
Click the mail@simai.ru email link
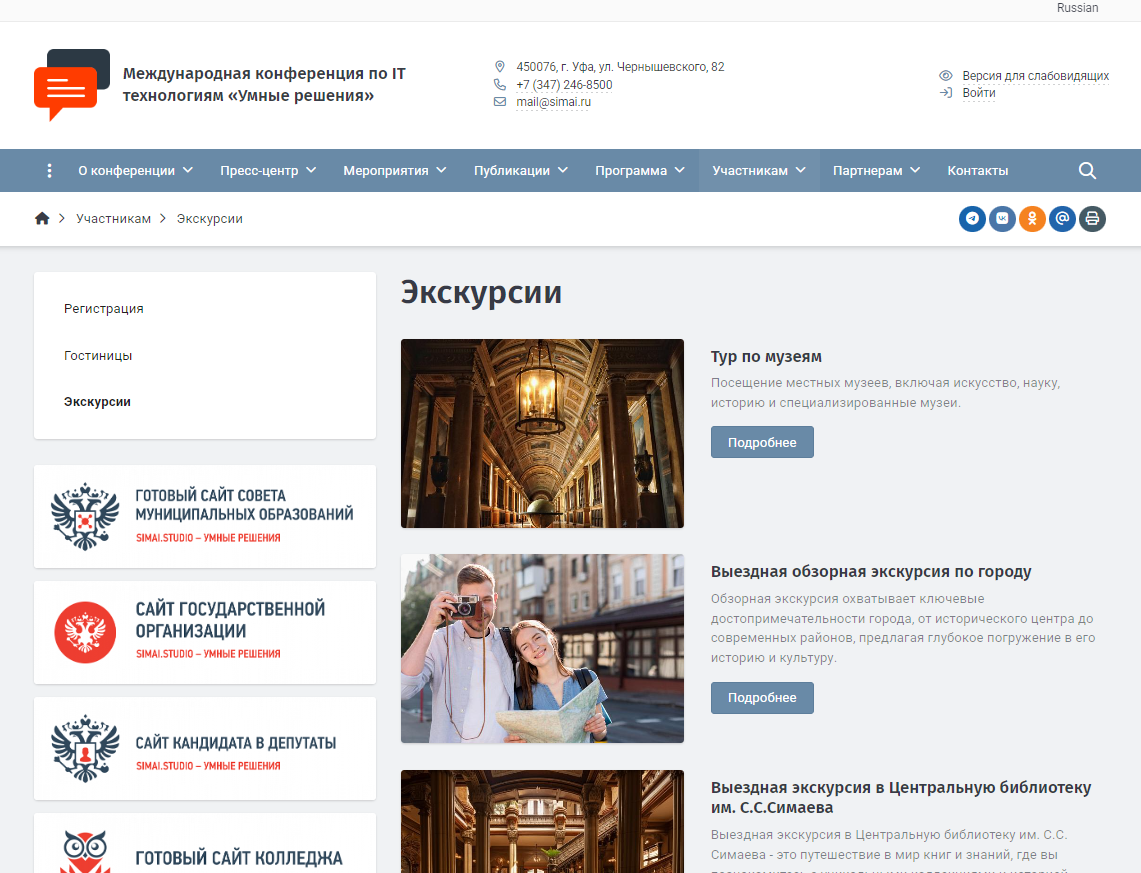click(553, 102)
